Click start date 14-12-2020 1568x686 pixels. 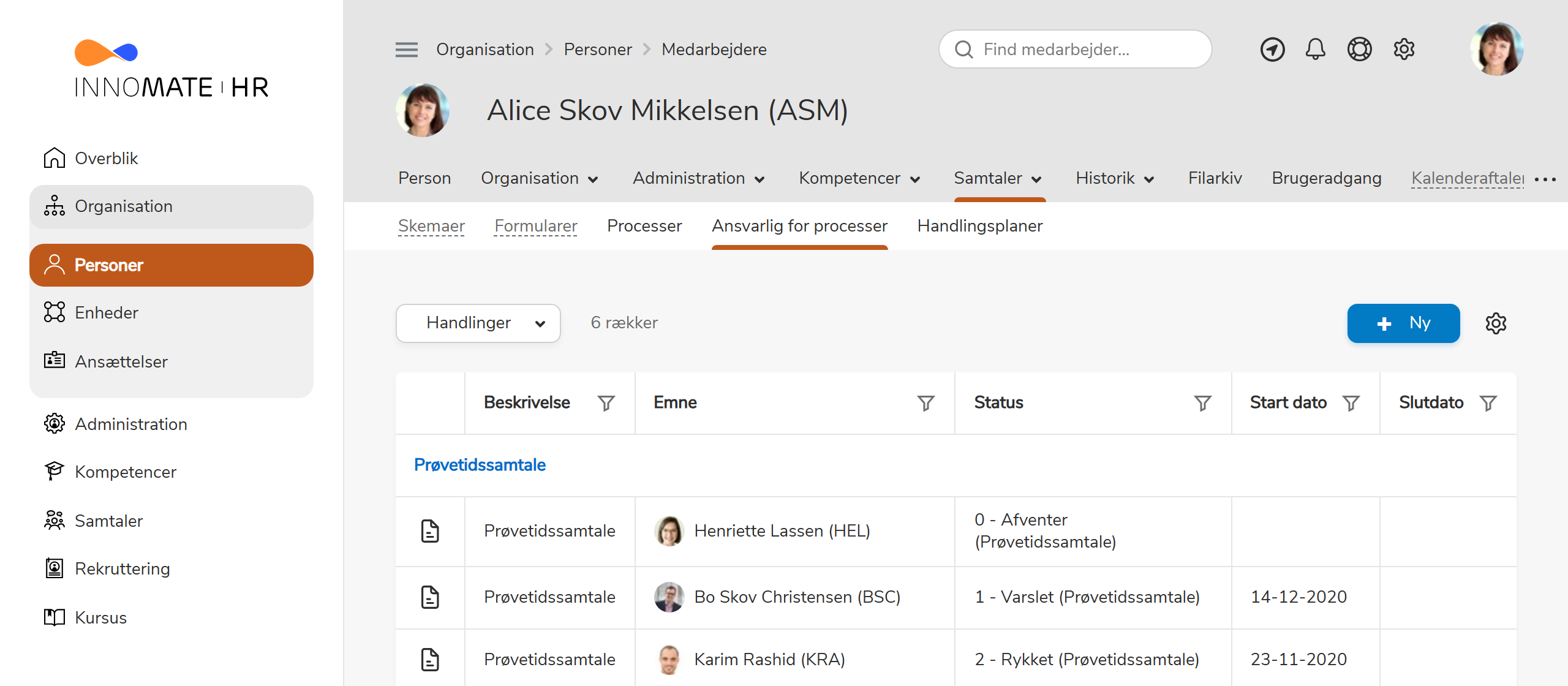(1298, 597)
